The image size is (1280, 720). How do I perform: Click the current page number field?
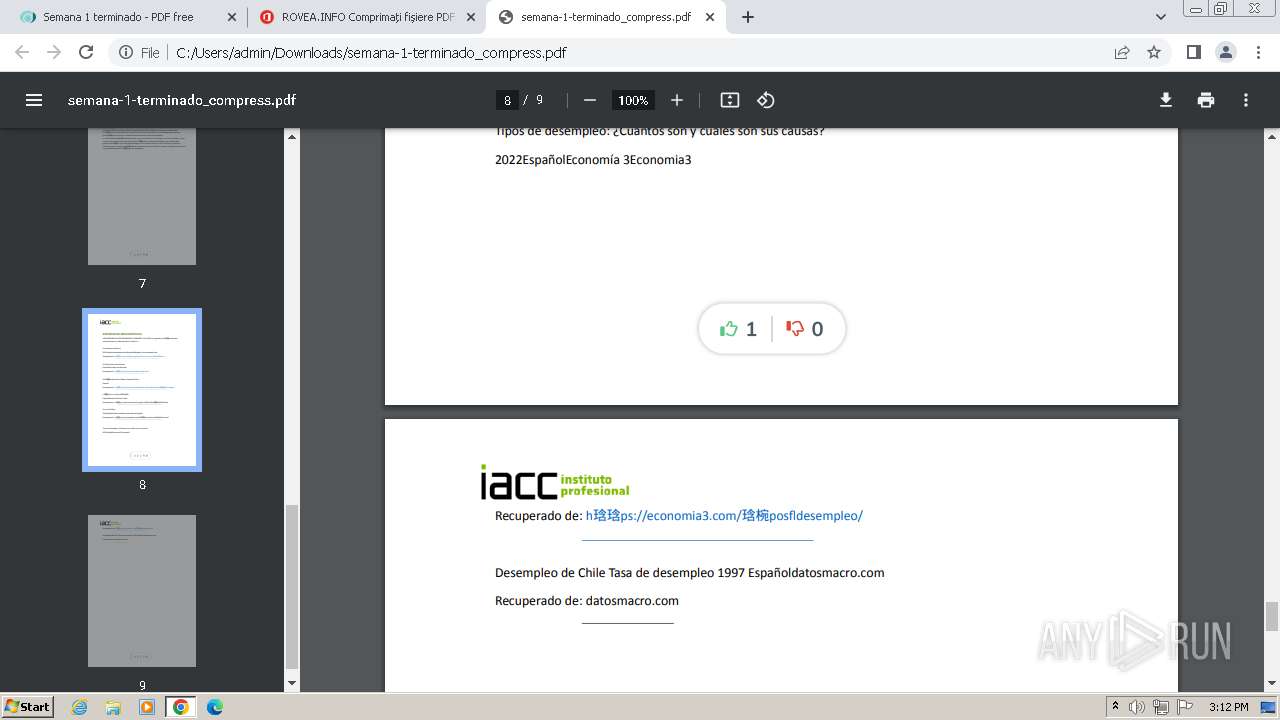tap(508, 100)
